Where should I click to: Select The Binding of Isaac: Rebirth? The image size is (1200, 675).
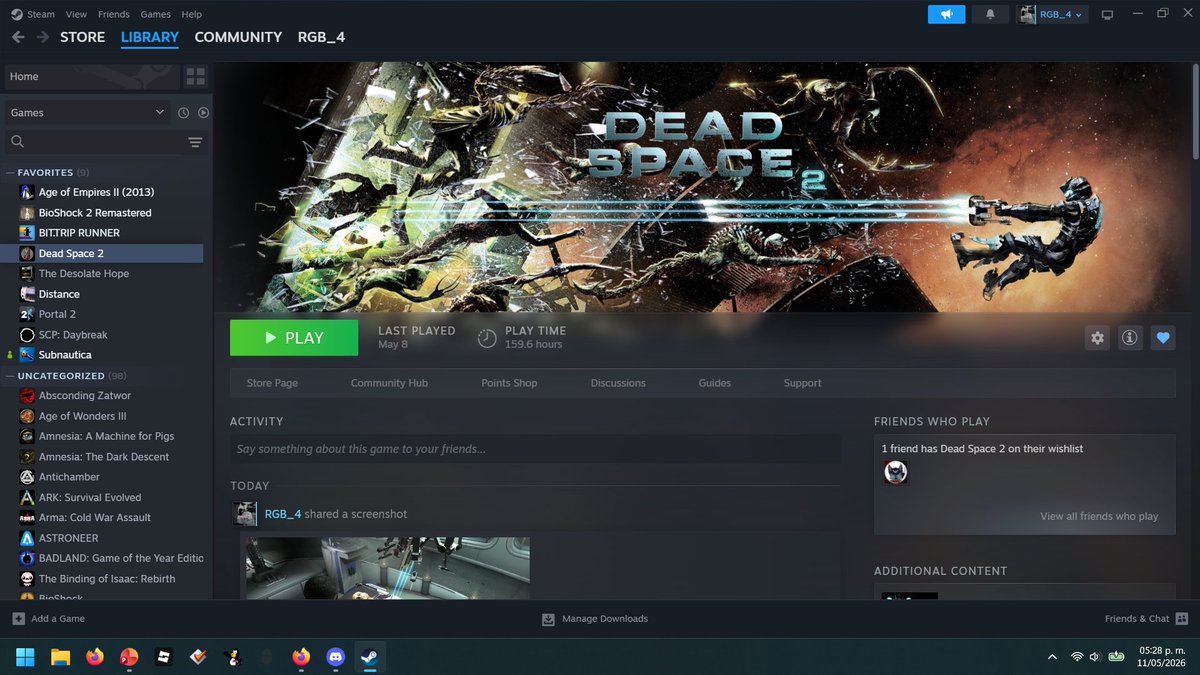pyautogui.click(x=107, y=579)
